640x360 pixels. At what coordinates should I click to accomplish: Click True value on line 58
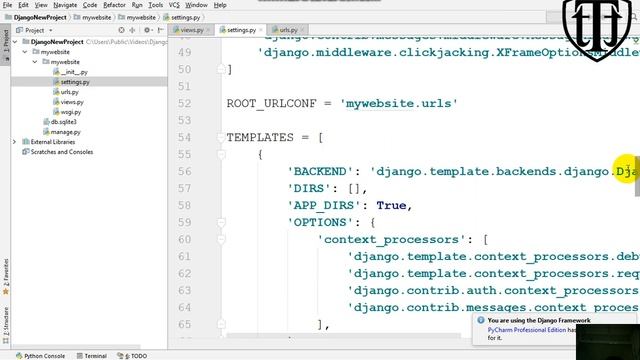(x=391, y=206)
